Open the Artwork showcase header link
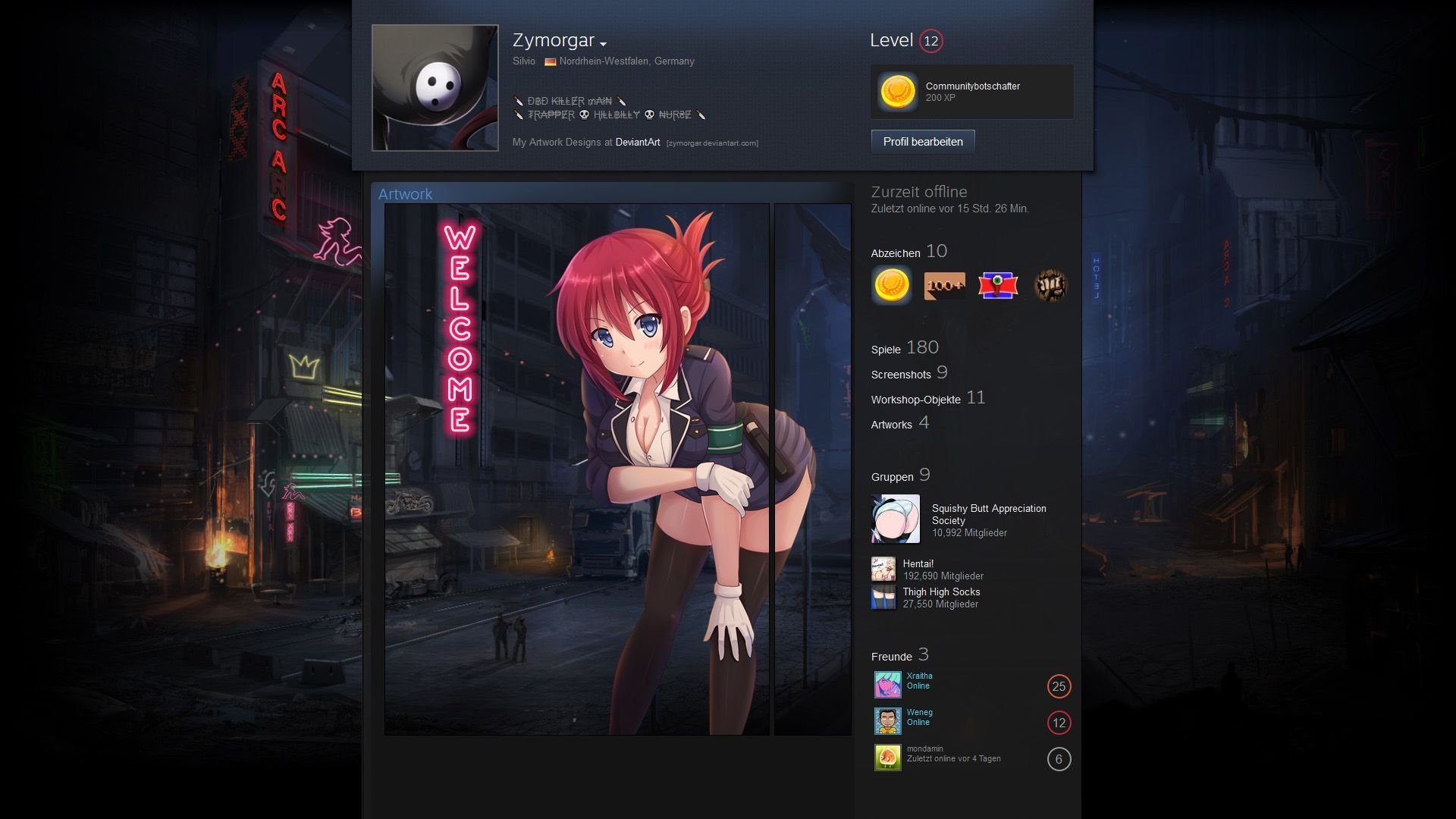Screen dimensions: 1456x819 [405, 194]
